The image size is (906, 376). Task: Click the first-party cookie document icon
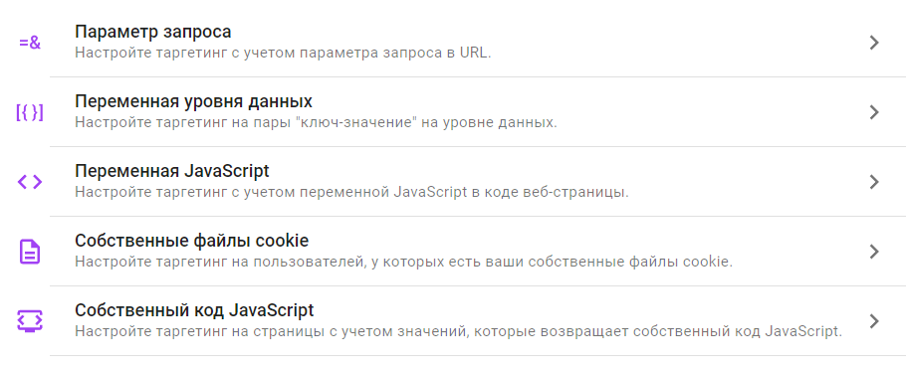click(29, 252)
